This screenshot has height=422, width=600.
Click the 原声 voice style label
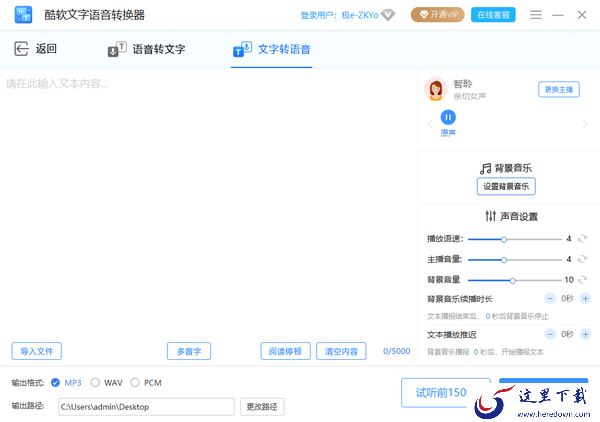click(448, 133)
